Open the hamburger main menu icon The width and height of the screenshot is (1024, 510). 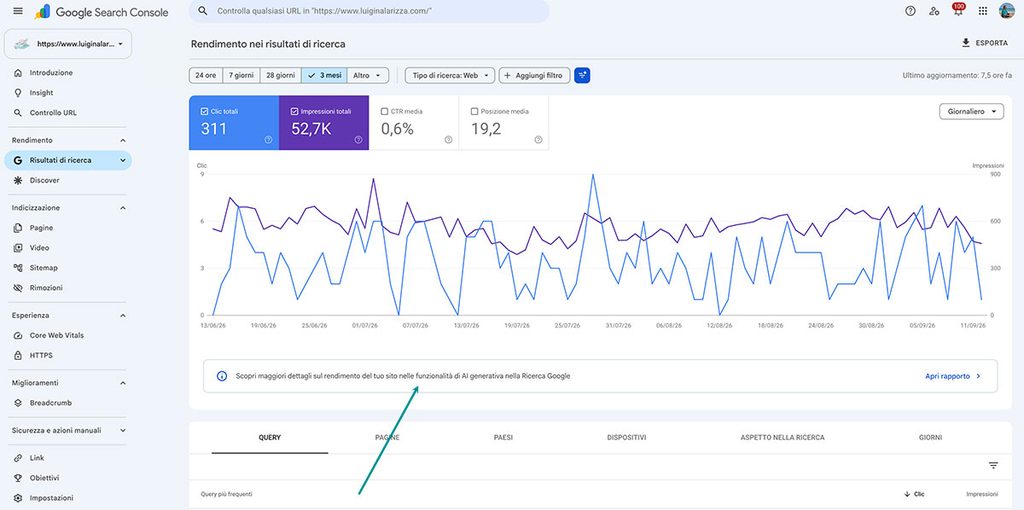pyautogui.click(x=18, y=12)
